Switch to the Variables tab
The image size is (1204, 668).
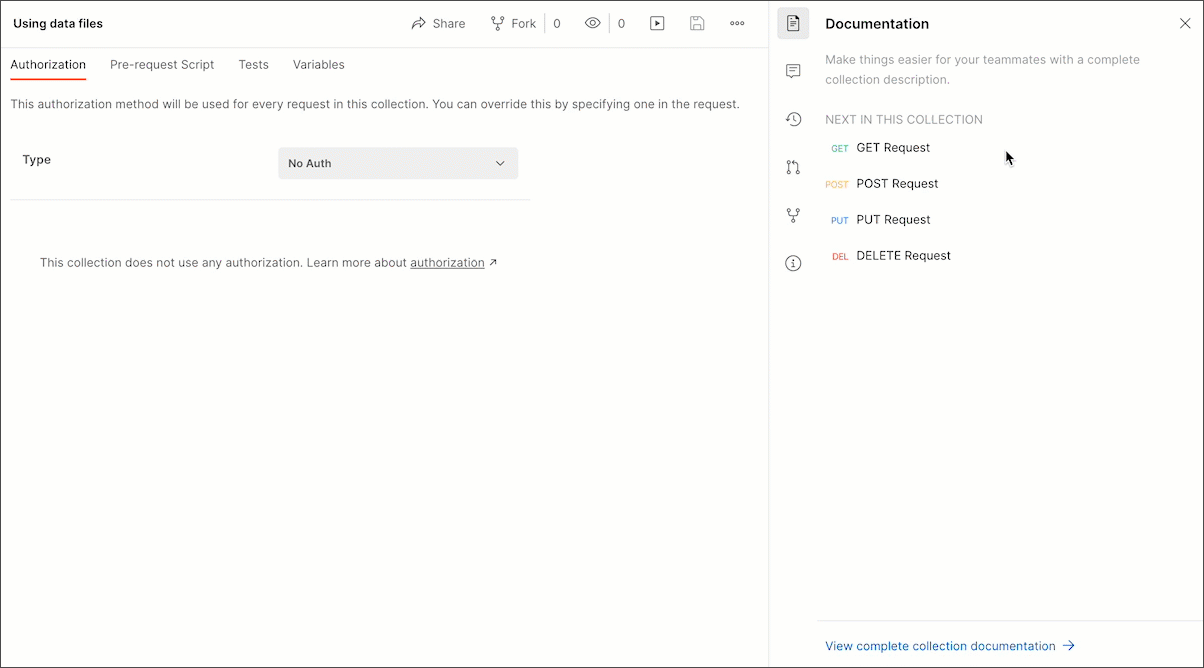319,64
